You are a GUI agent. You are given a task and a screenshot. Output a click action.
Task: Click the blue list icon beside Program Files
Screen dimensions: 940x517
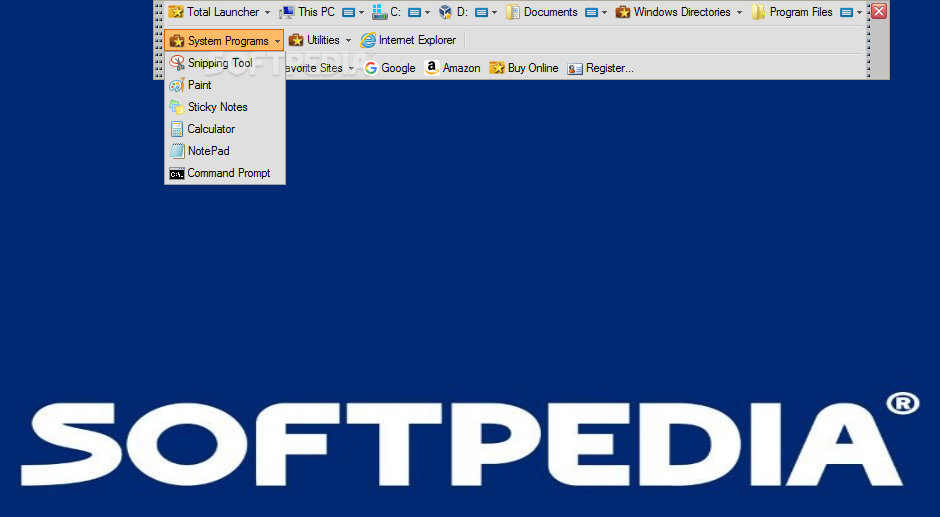click(846, 13)
